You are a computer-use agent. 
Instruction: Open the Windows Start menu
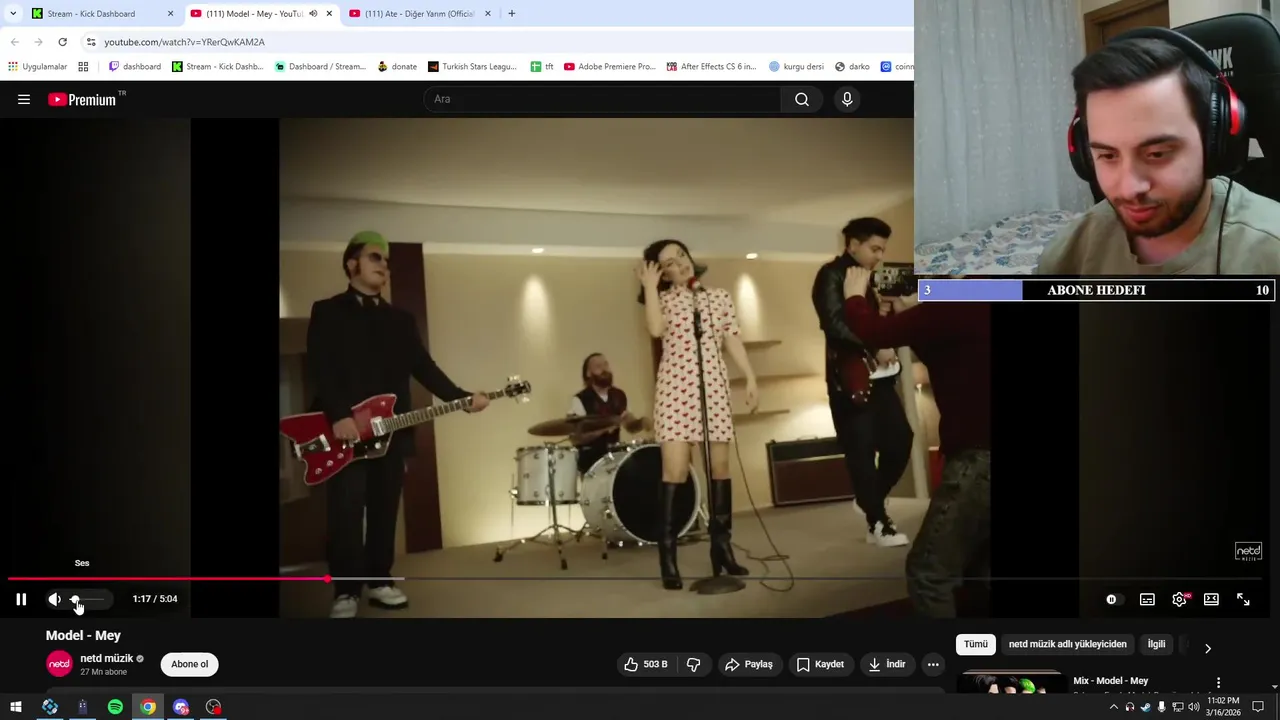16,707
